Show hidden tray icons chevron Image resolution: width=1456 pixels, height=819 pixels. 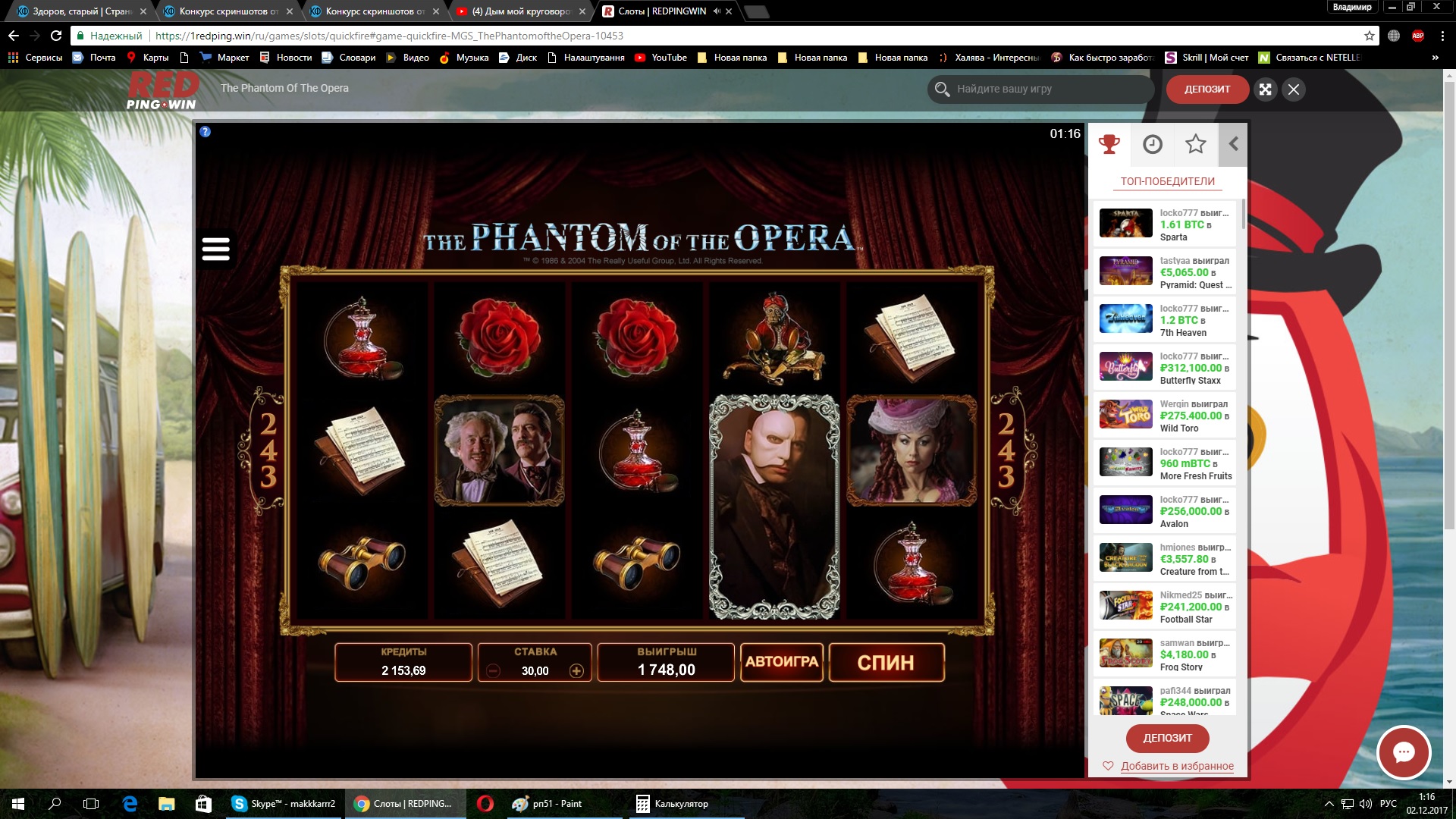[1329, 804]
